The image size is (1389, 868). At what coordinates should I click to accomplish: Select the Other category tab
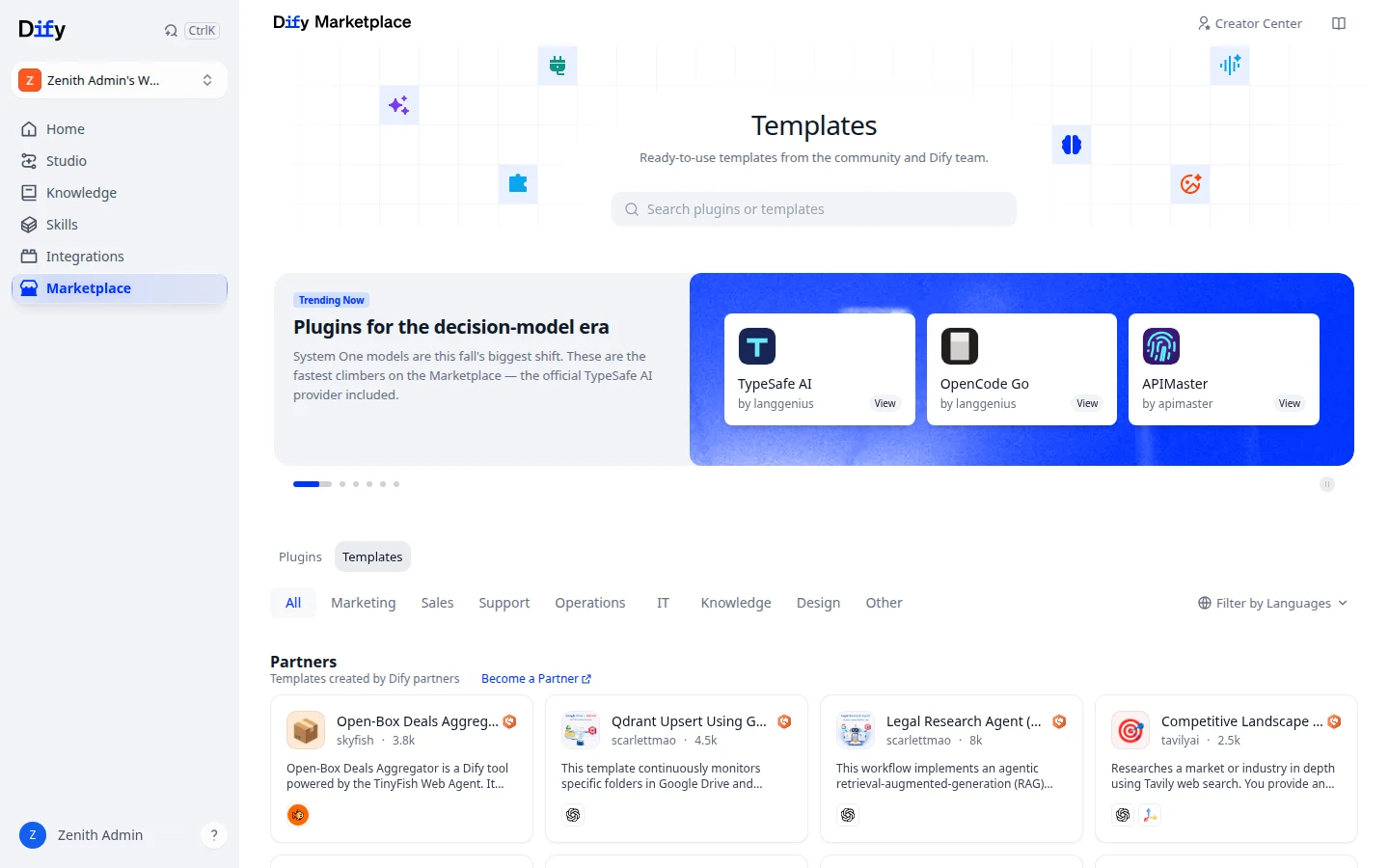point(884,603)
